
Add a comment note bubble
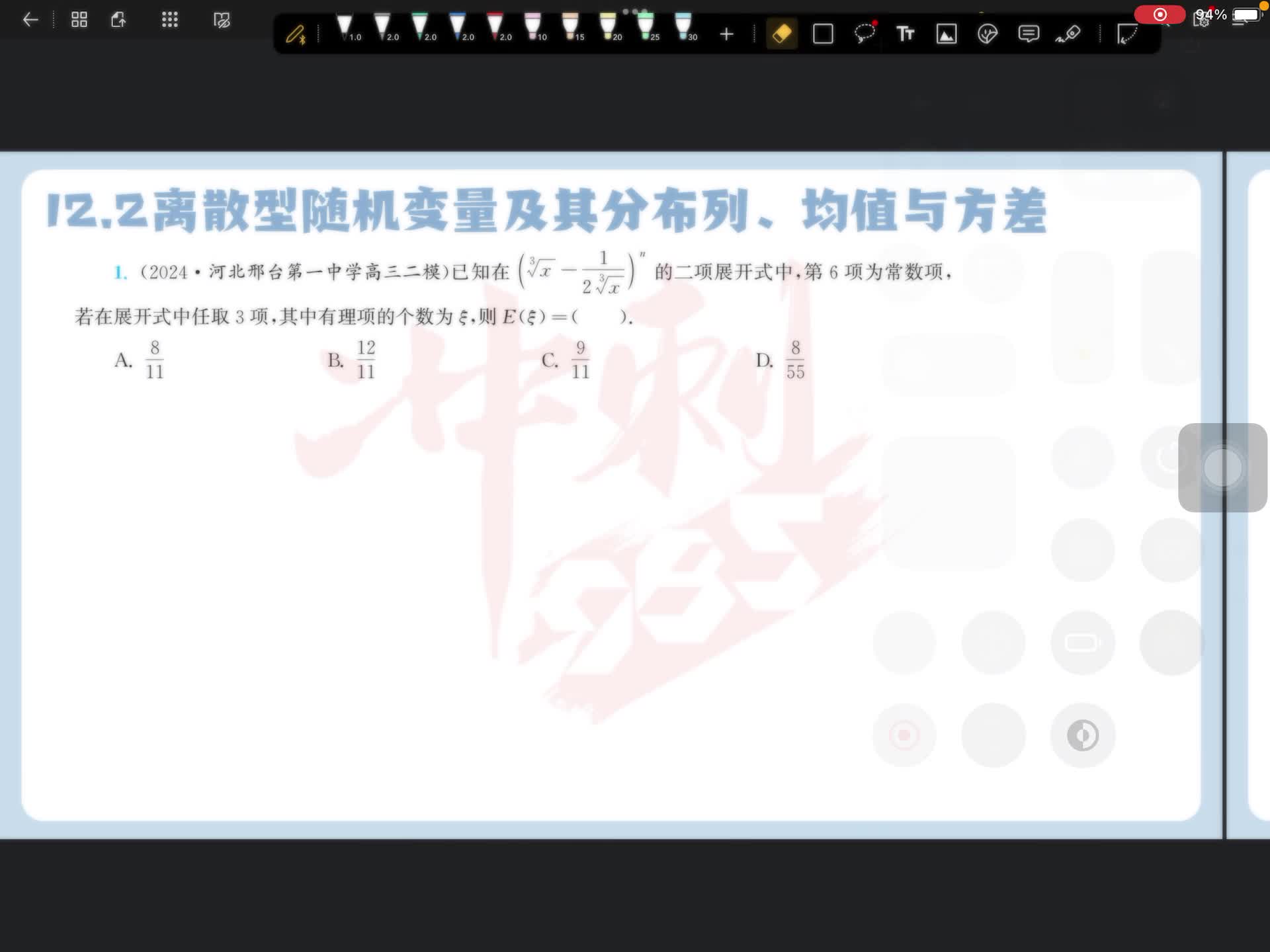click(x=1028, y=34)
